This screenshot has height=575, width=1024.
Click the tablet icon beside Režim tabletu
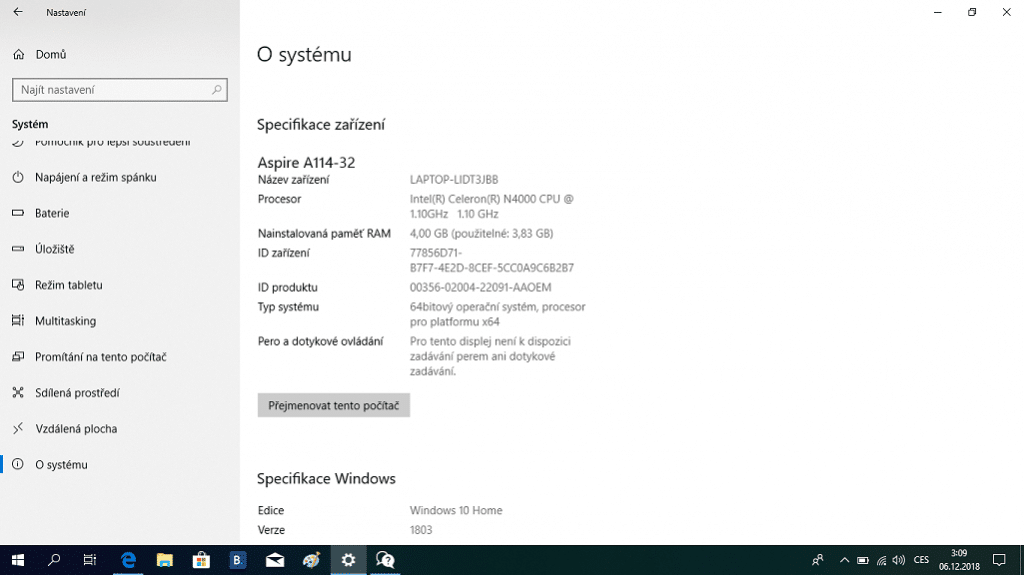click(x=18, y=285)
